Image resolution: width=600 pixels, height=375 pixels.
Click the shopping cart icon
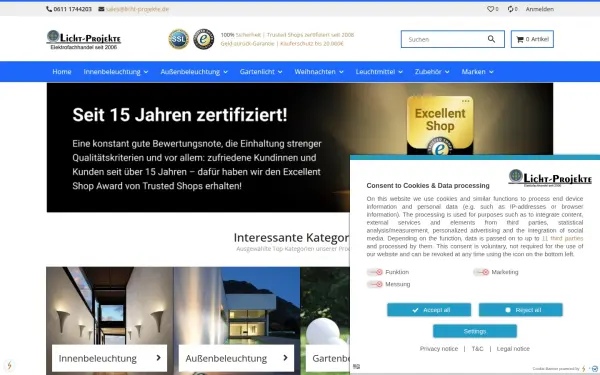(x=520, y=39)
